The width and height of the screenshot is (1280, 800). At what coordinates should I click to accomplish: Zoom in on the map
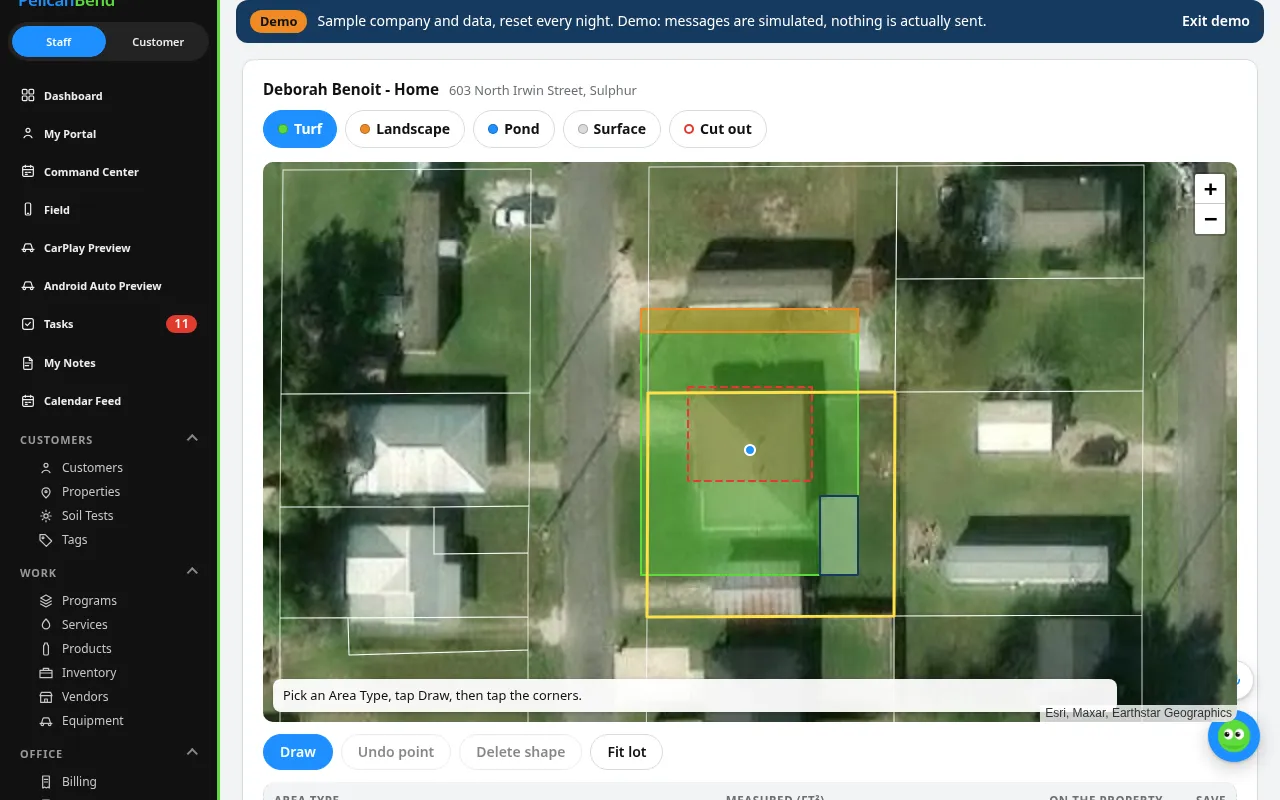(x=1210, y=189)
